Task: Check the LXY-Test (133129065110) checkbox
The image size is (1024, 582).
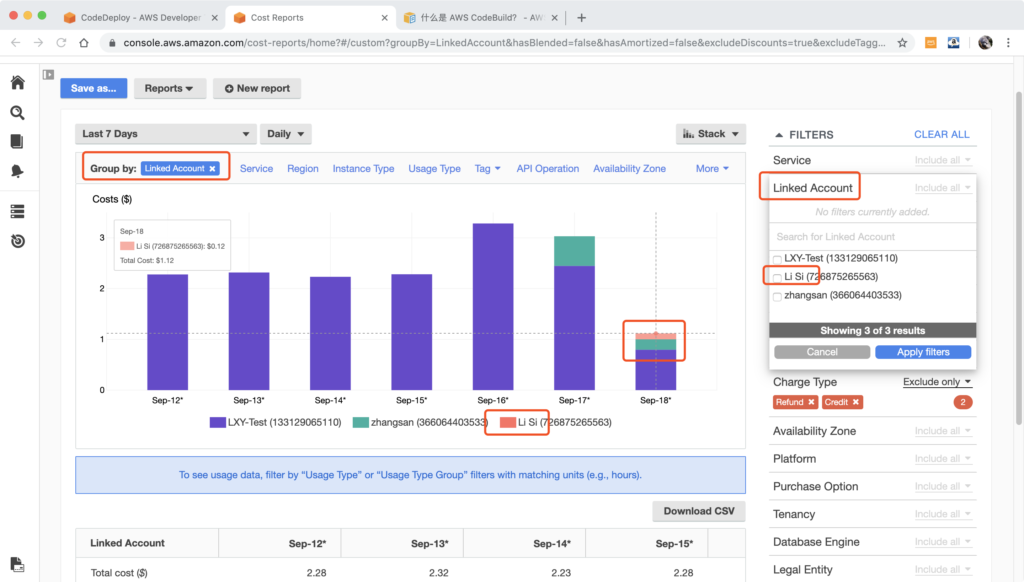Action: click(777, 259)
